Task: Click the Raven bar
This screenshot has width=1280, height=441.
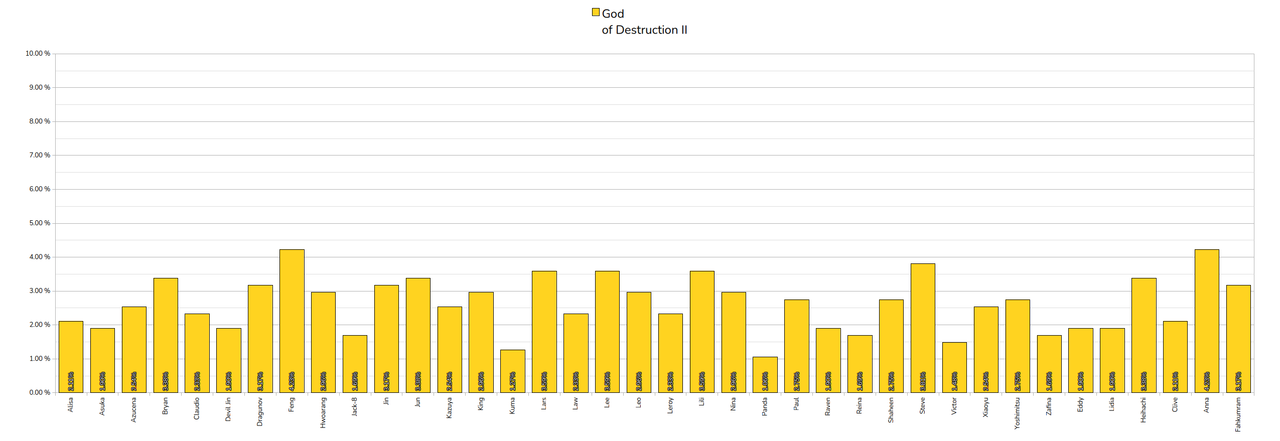Action: pyautogui.click(x=828, y=360)
